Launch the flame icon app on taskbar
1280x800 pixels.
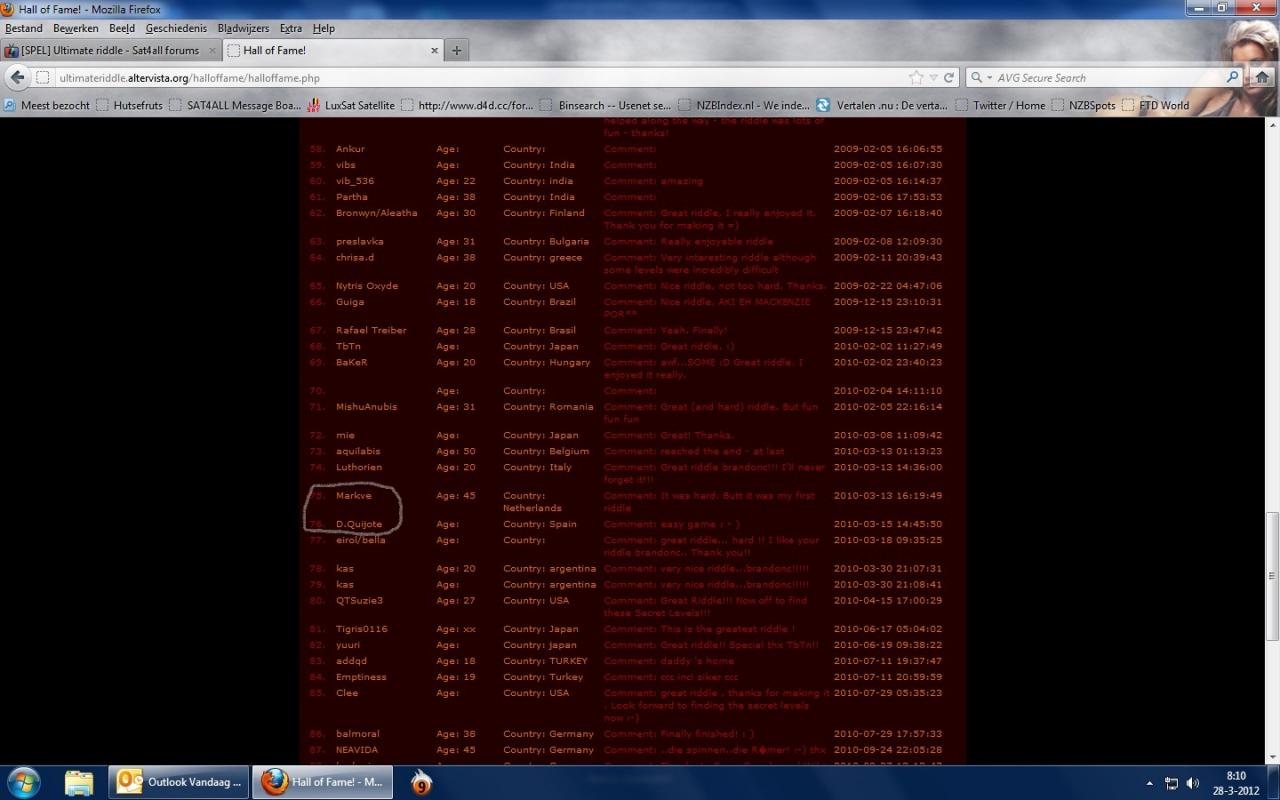(x=422, y=781)
